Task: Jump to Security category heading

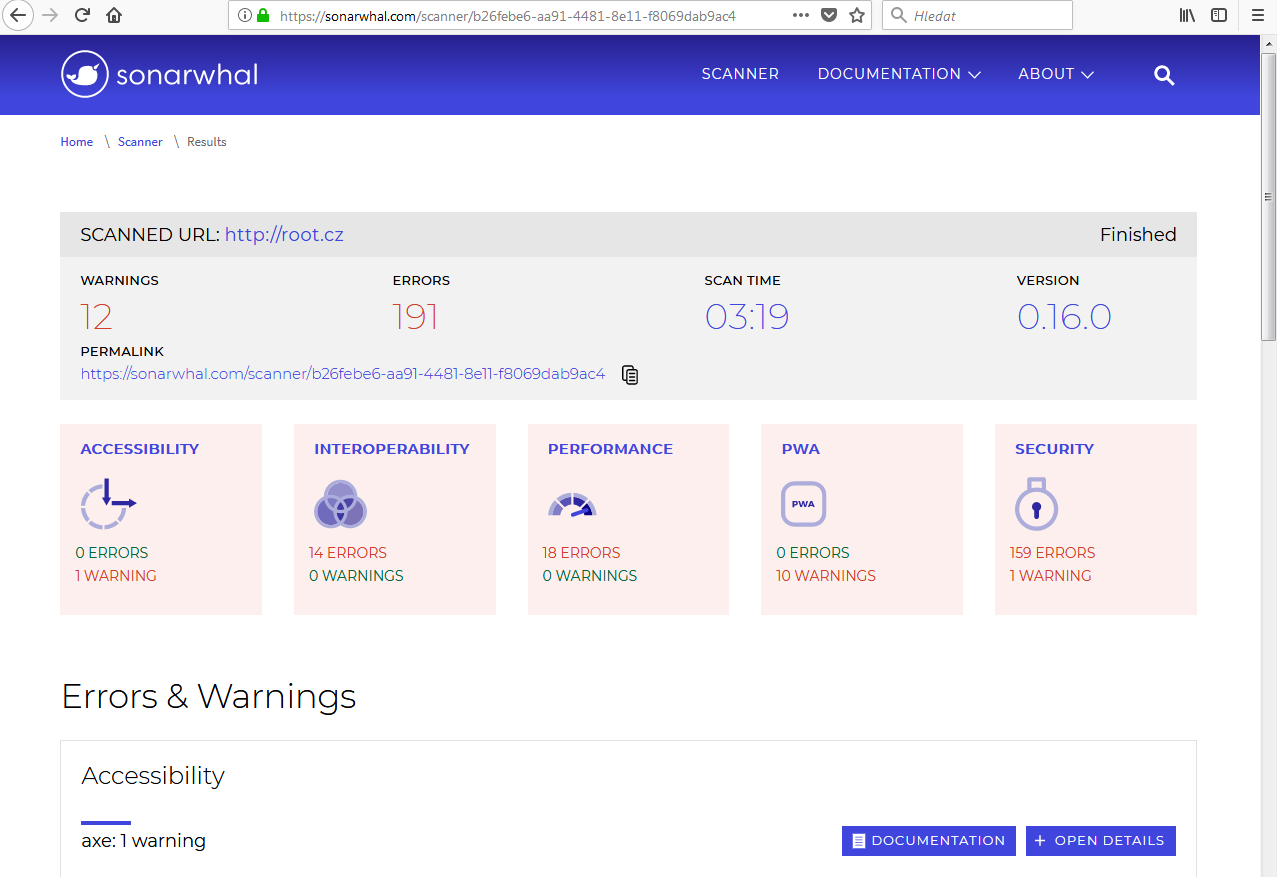Action: click(x=1054, y=449)
